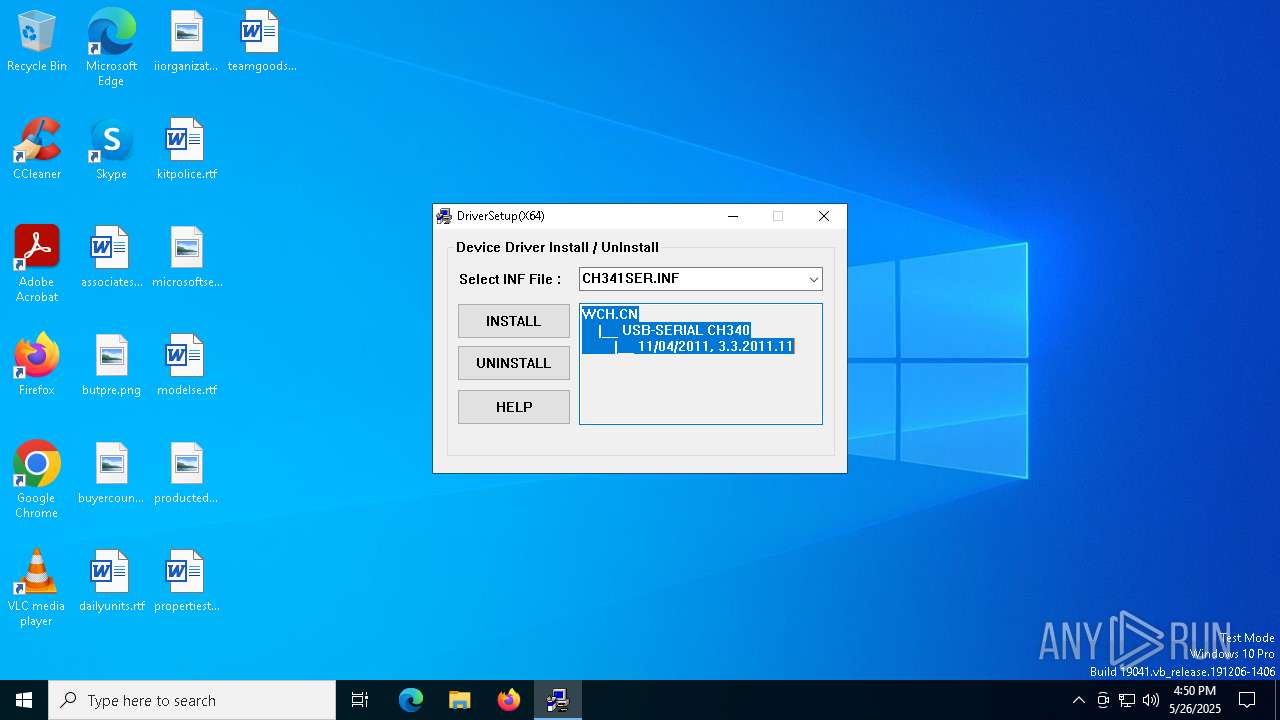This screenshot has height=720, width=1280.
Task: Select kitpolice.rtf desktop file
Action: coord(186,150)
